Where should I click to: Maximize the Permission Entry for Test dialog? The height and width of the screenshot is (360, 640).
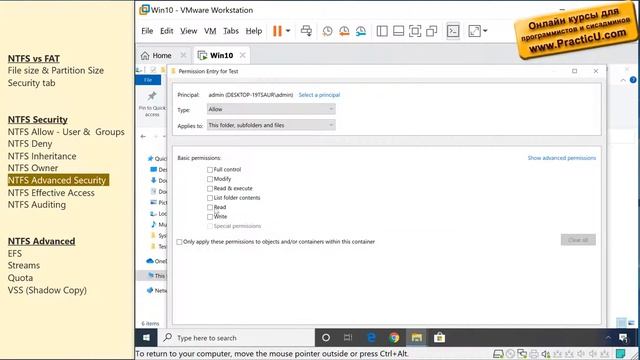click(574, 71)
